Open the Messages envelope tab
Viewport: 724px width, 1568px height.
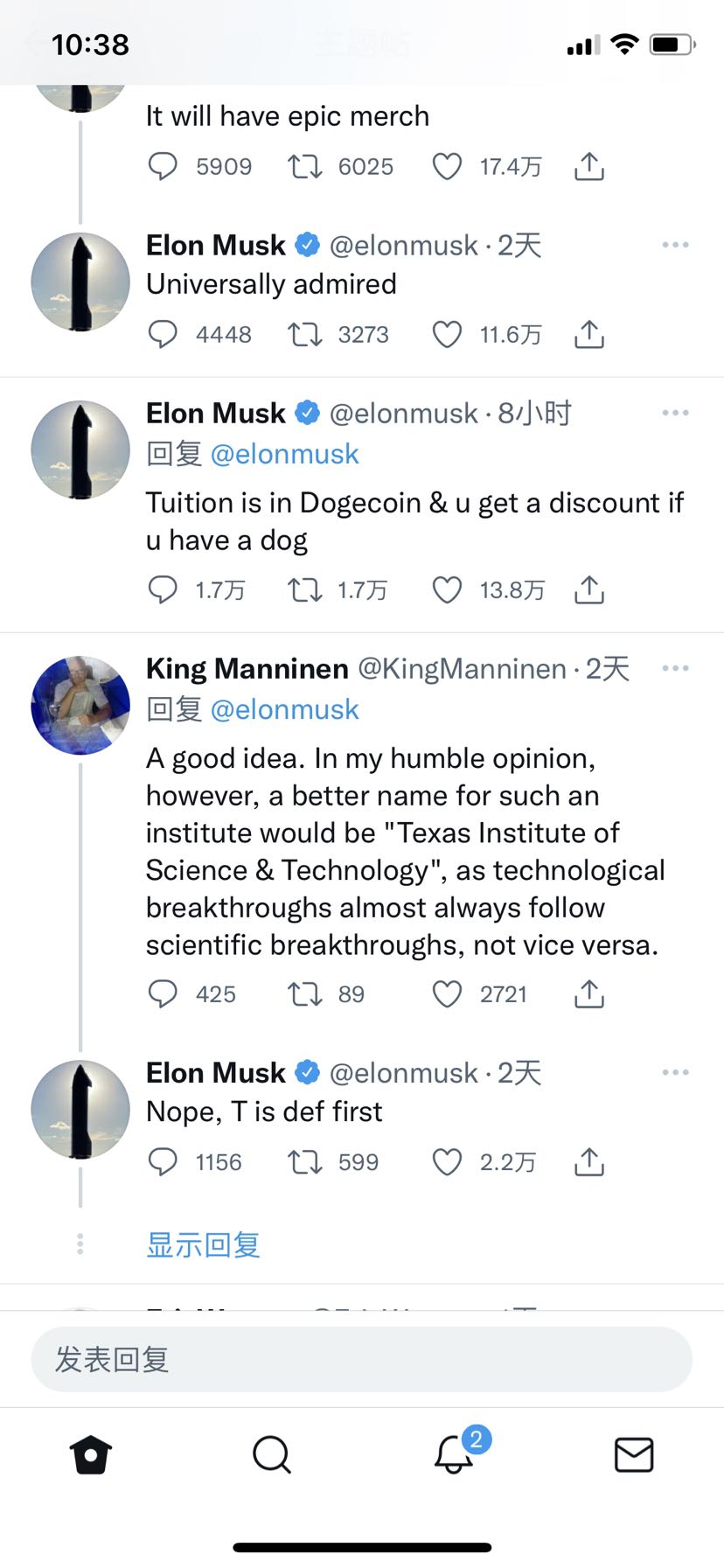(x=634, y=1455)
